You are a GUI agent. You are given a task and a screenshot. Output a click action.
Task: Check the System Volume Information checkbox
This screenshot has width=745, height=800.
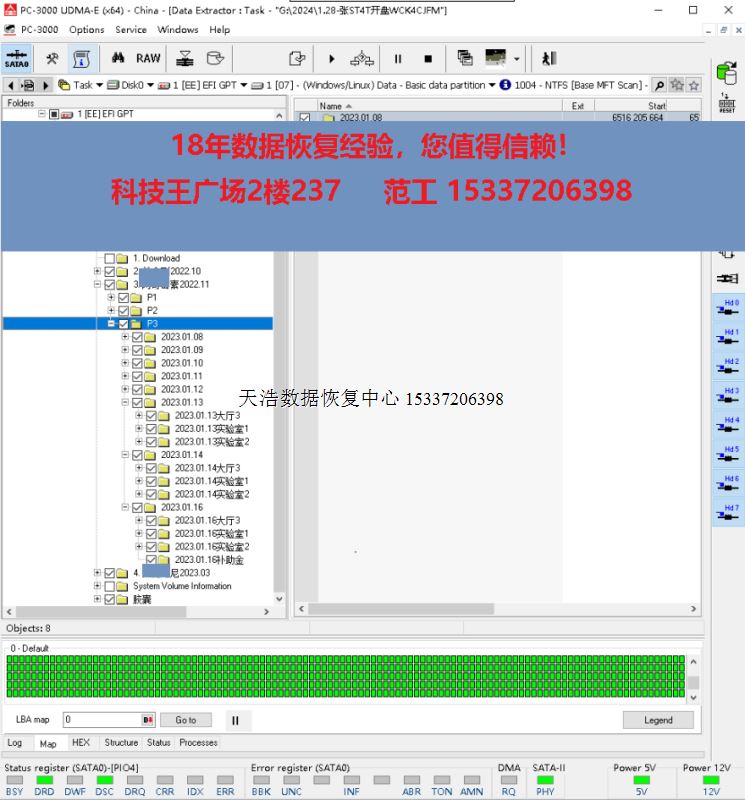pos(110,586)
